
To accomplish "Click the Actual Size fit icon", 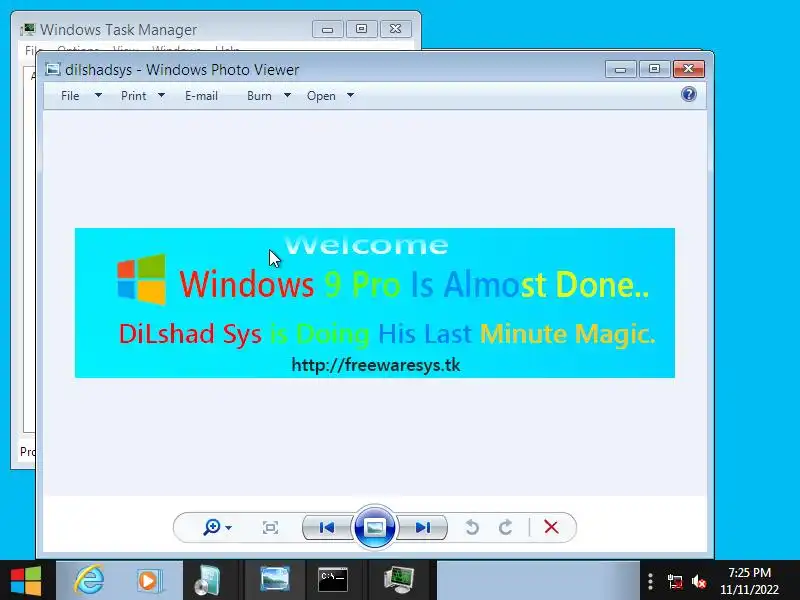I will pyautogui.click(x=270, y=527).
